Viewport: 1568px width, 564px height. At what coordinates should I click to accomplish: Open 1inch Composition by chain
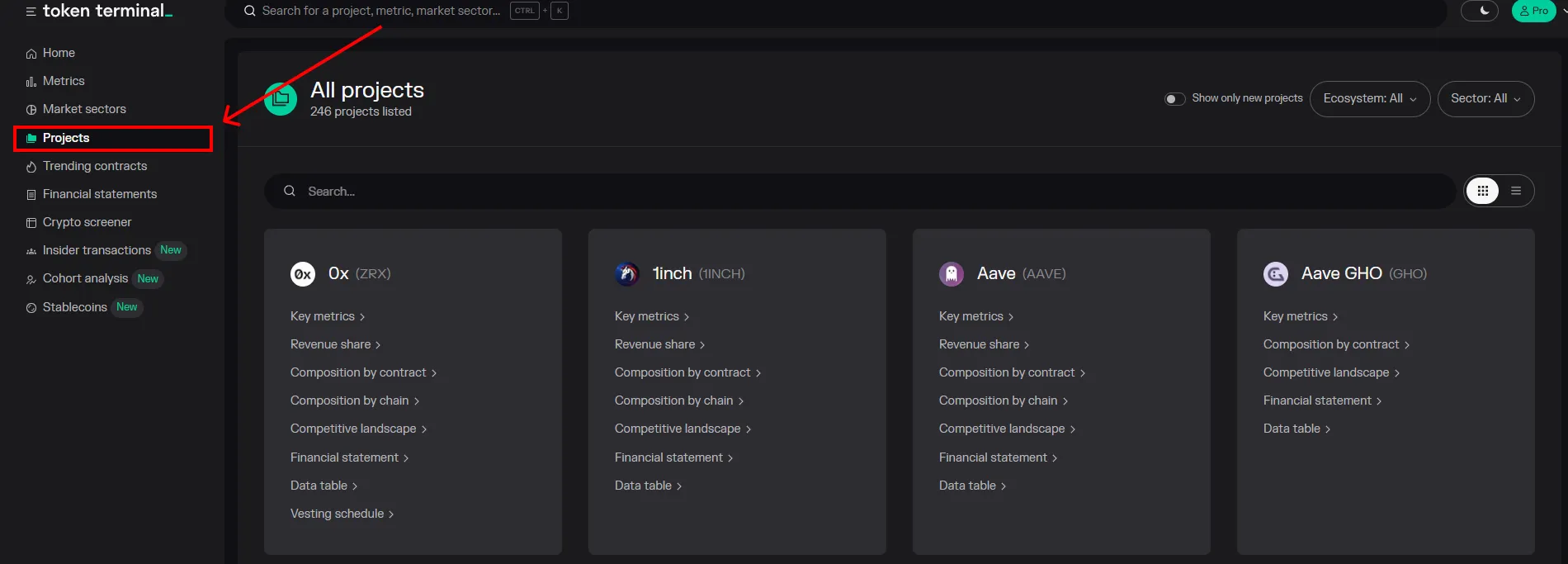click(x=679, y=400)
